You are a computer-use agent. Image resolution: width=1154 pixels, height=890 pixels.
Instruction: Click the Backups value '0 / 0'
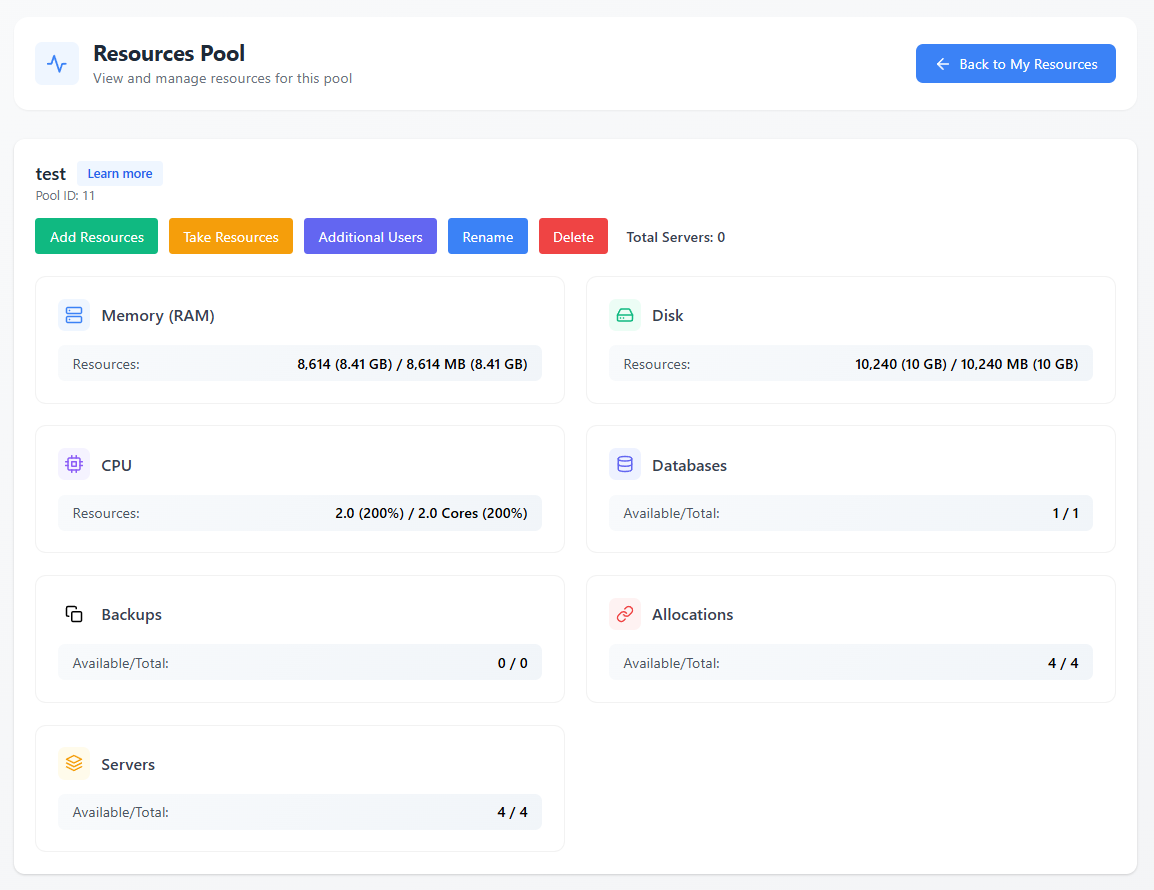pos(513,663)
